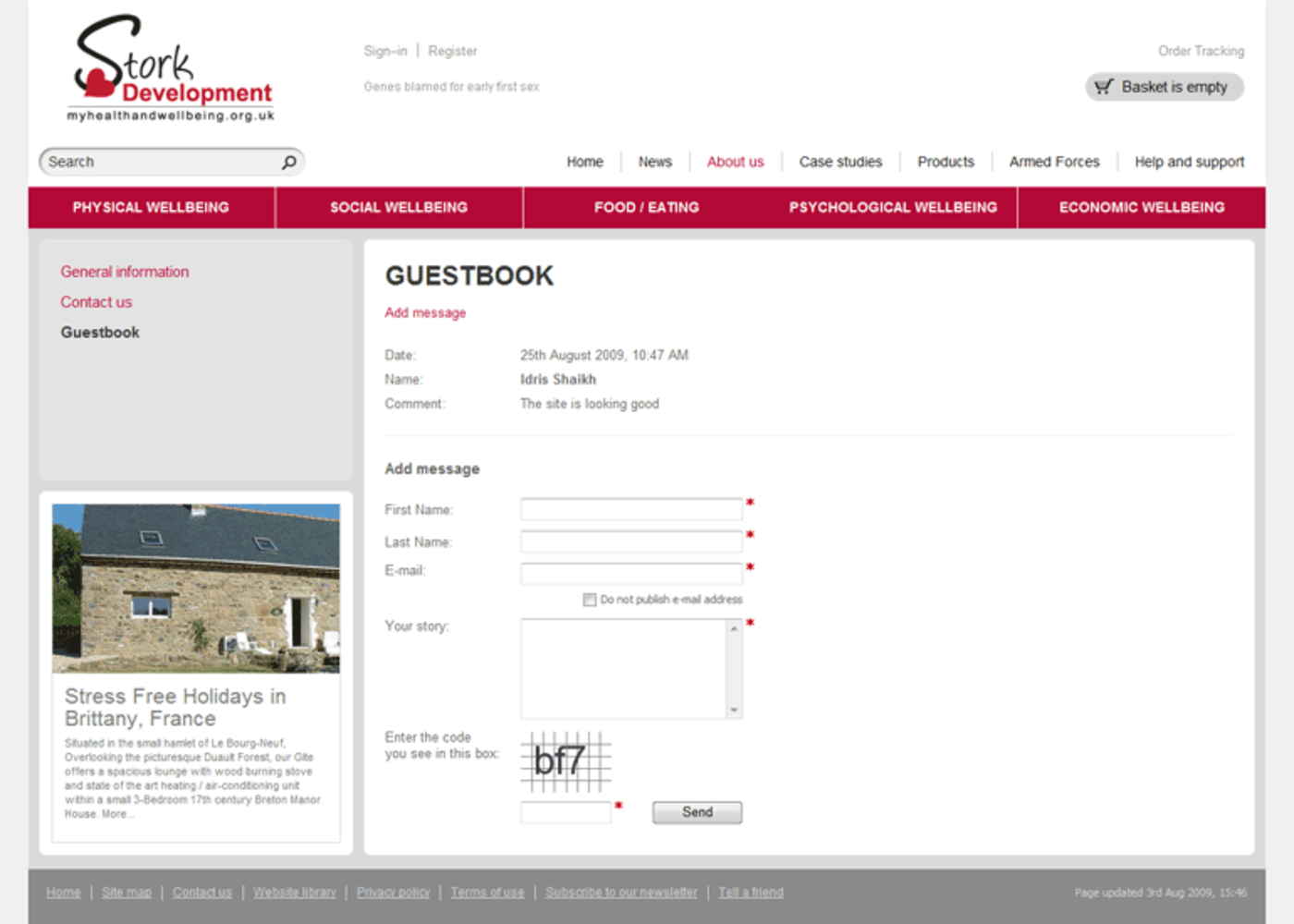Open the Sign-in link
Viewport: 1294px width, 924px height.
pyautogui.click(x=385, y=51)
